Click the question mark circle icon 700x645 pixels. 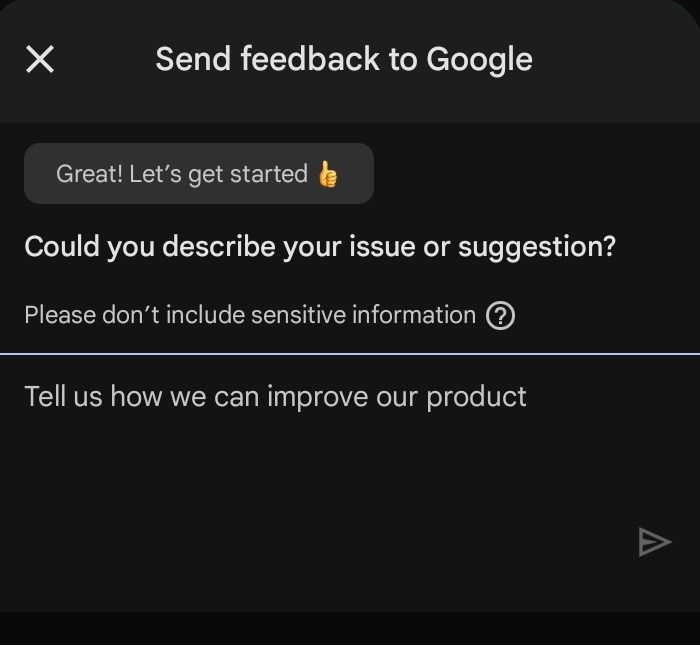(500, 316)
